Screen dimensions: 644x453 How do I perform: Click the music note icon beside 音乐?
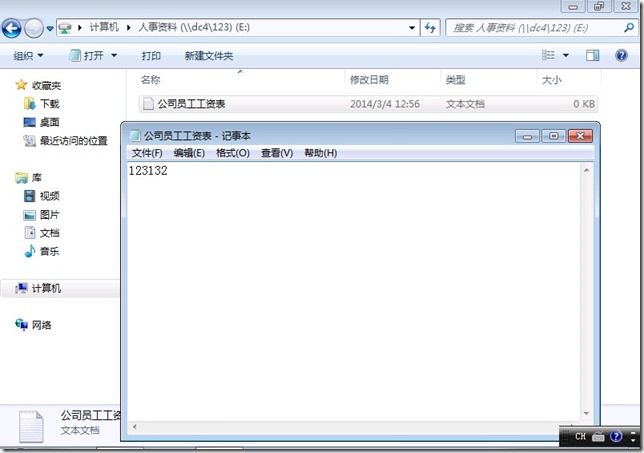coord(30,251)
